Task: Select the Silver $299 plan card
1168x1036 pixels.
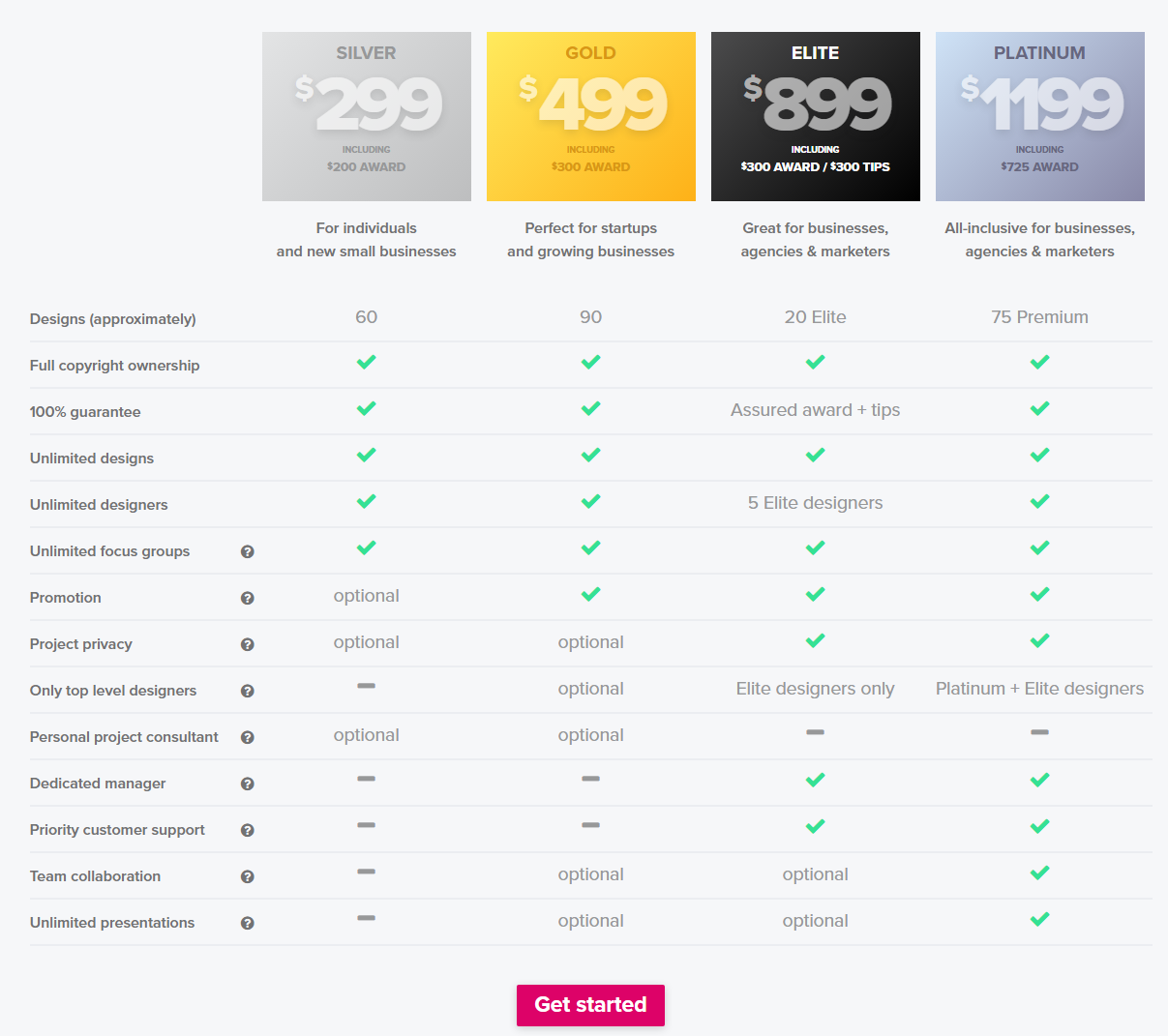Action: (x=367, y=116)
